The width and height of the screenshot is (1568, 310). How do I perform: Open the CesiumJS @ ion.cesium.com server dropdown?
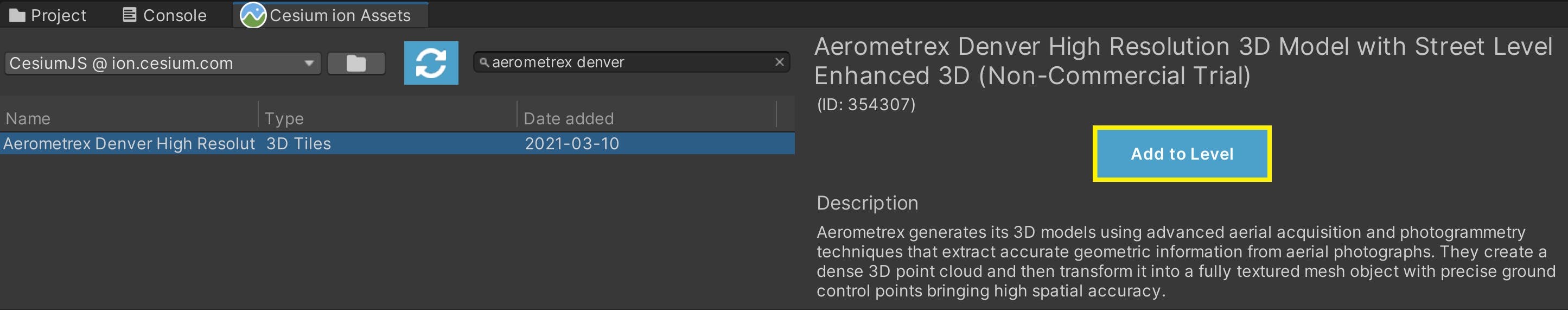click(x=163, y=64)
